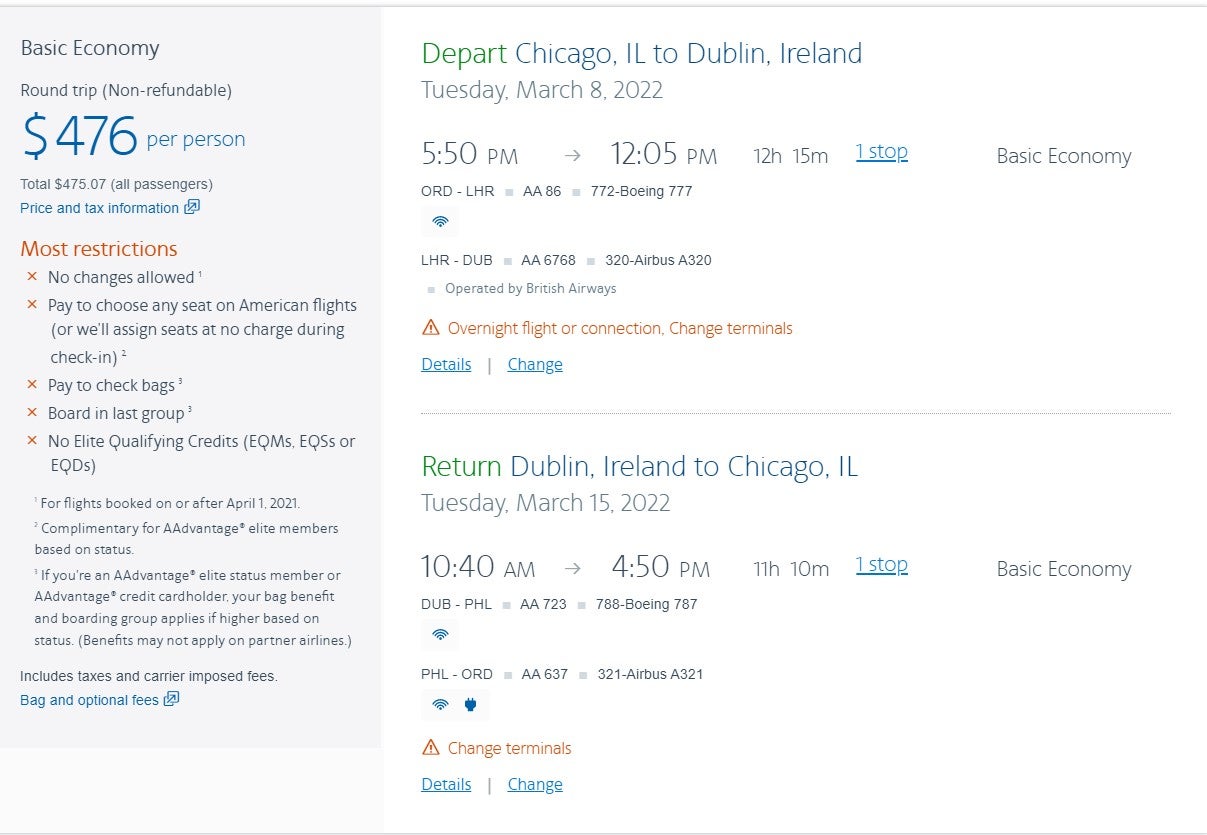Click the Basic Economy label on the departing flight

[1063, 156]
